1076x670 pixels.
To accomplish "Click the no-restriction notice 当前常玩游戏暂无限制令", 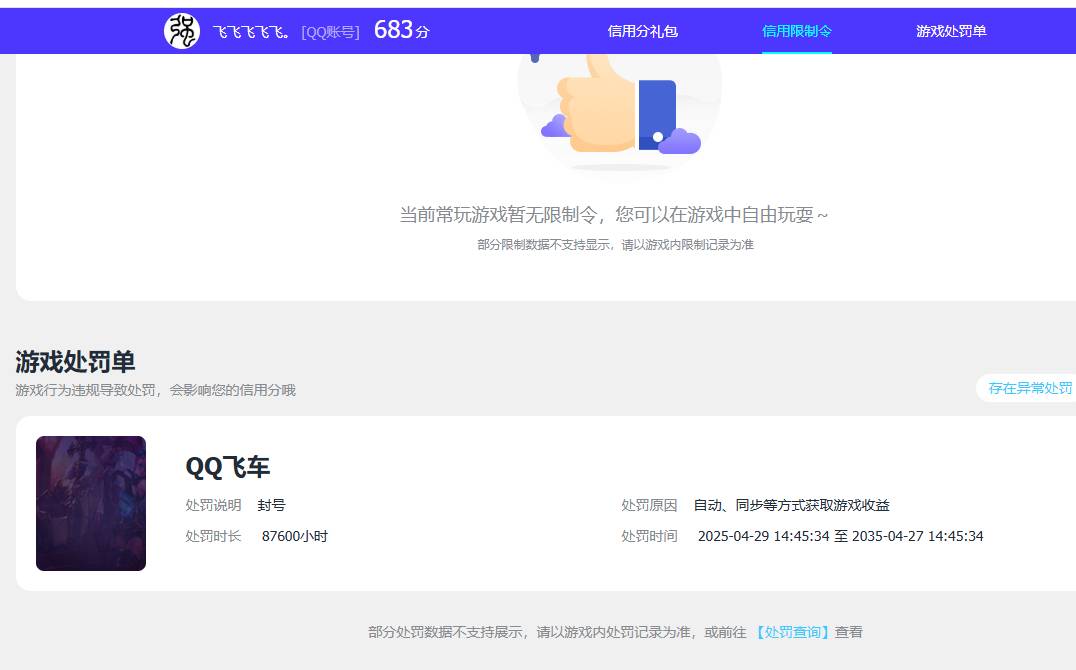I will 613,214.
